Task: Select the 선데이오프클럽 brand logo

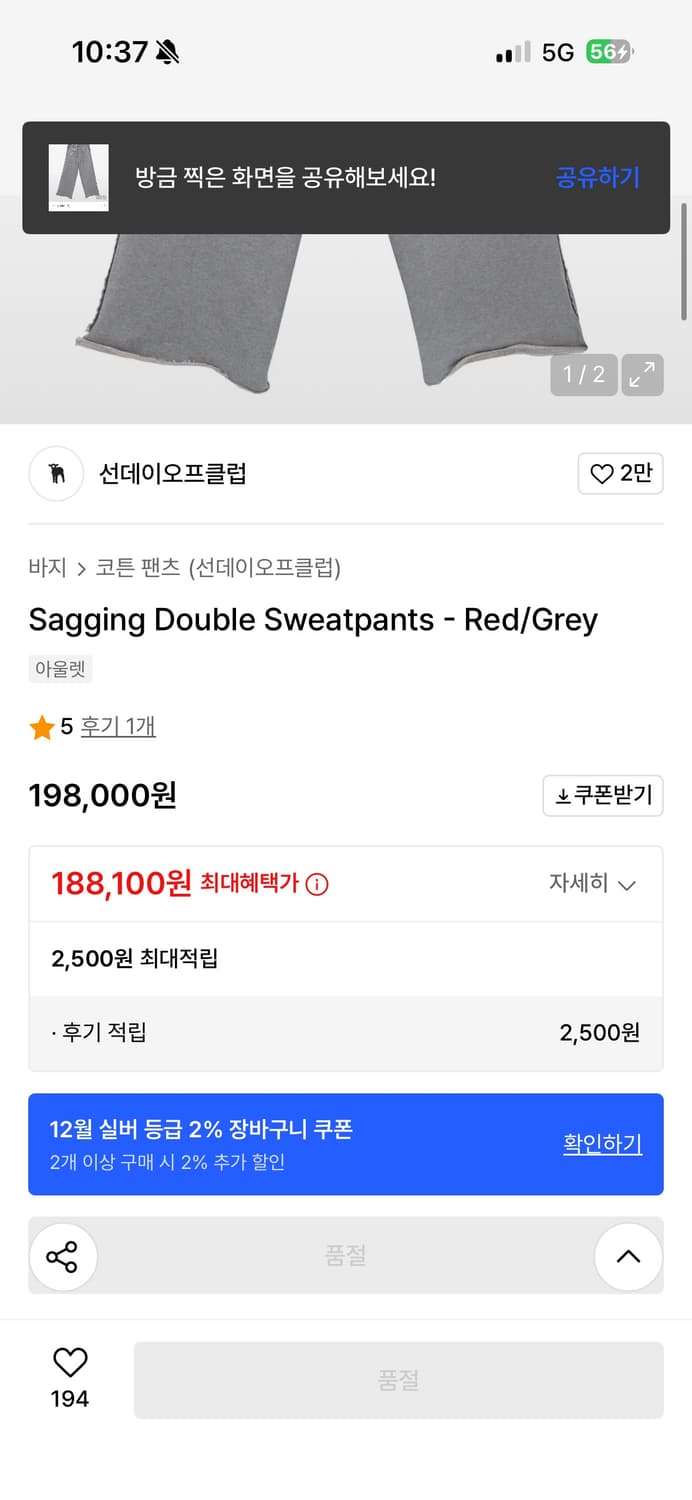Action: pos(55,473)
